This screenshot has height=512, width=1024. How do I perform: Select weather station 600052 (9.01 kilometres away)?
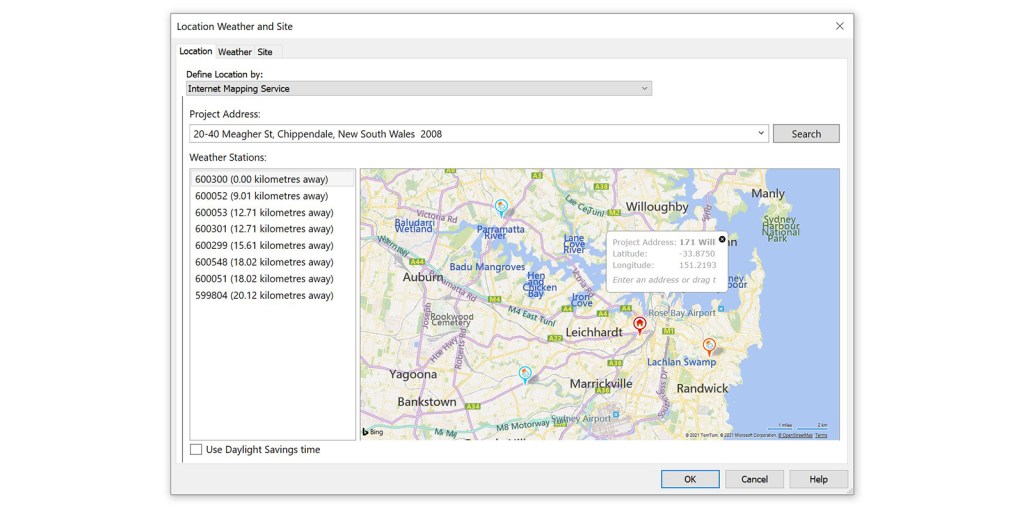click(272, 196)
